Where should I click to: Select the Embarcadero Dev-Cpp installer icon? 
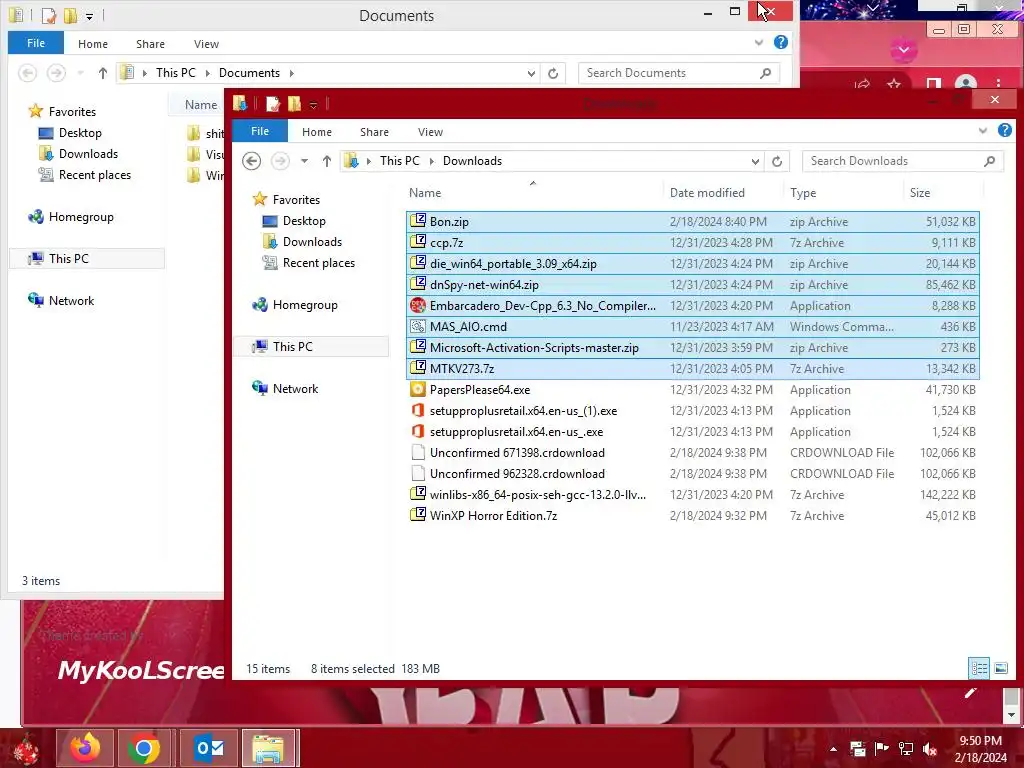pos(417,305)
